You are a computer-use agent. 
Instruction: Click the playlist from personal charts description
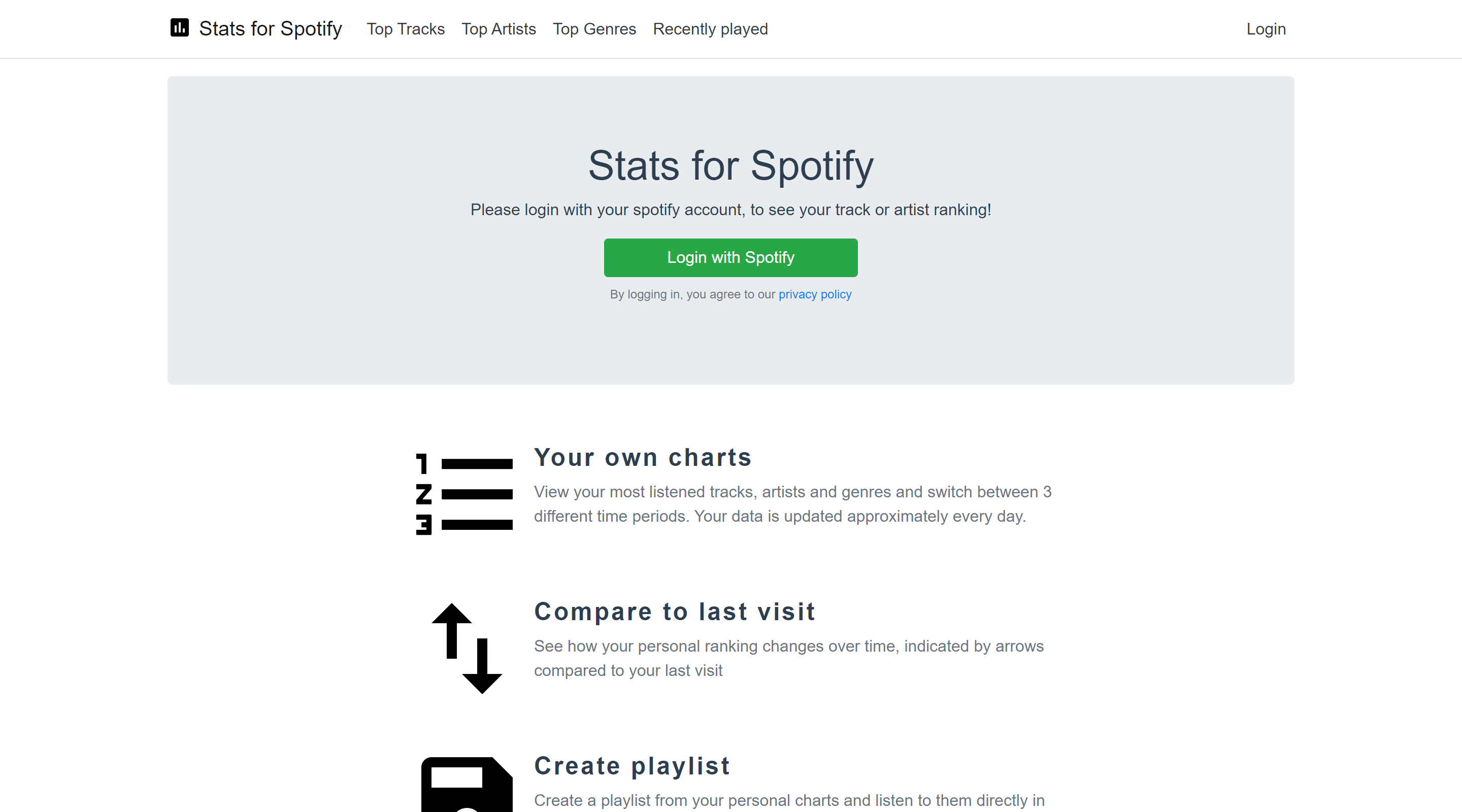click(789, 800)
